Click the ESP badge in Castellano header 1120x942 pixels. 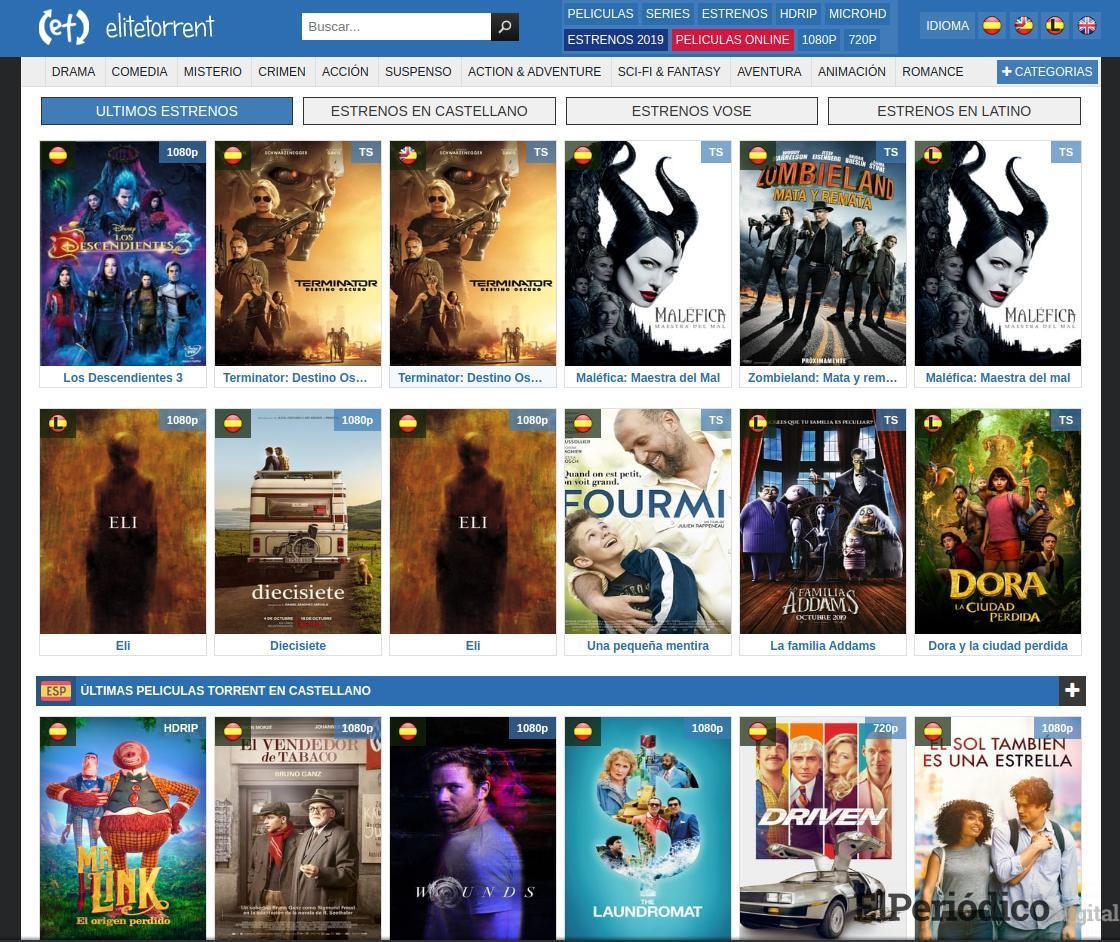pyautogui.click(x=56, y=691)
